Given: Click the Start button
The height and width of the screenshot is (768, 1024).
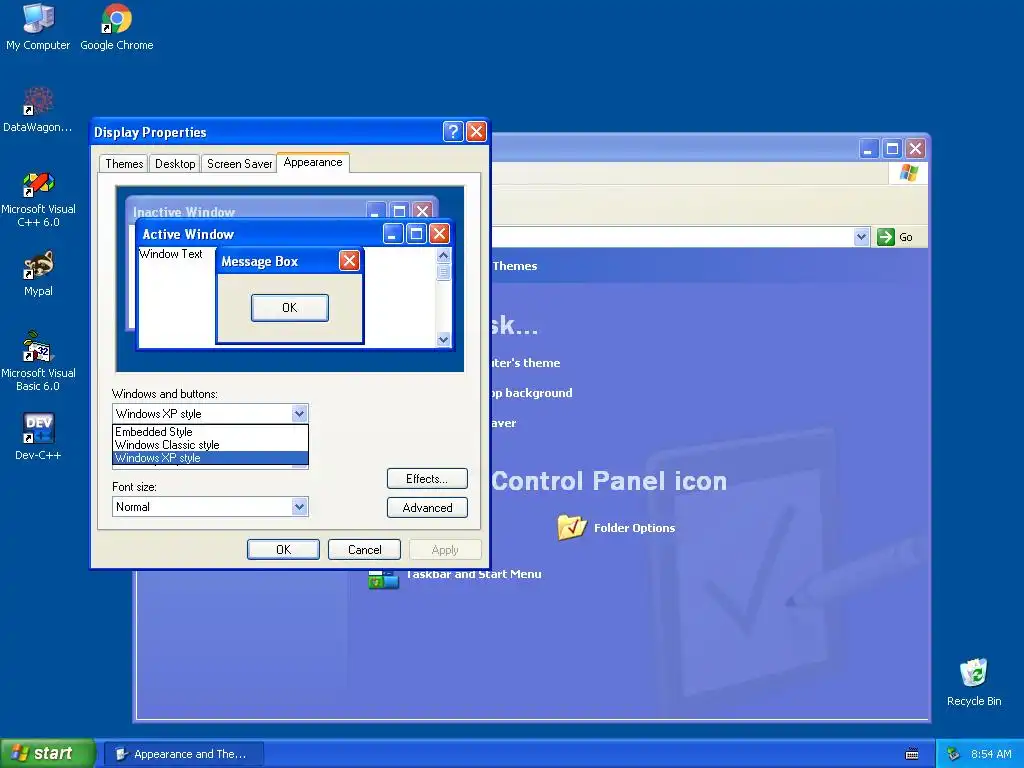Looking at the screenshot, I should [x=47, y=754].
